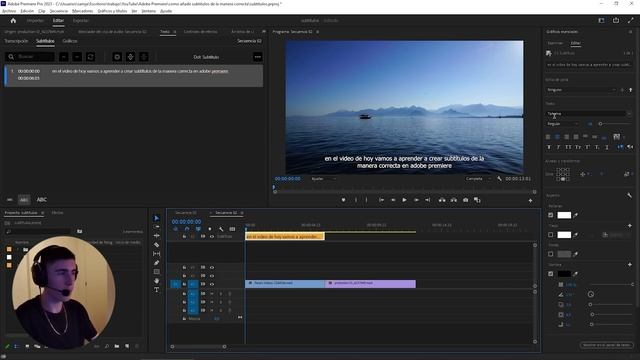
Task: Switch to Efectos tab beside Project
Action: click(x=58, y=213)
